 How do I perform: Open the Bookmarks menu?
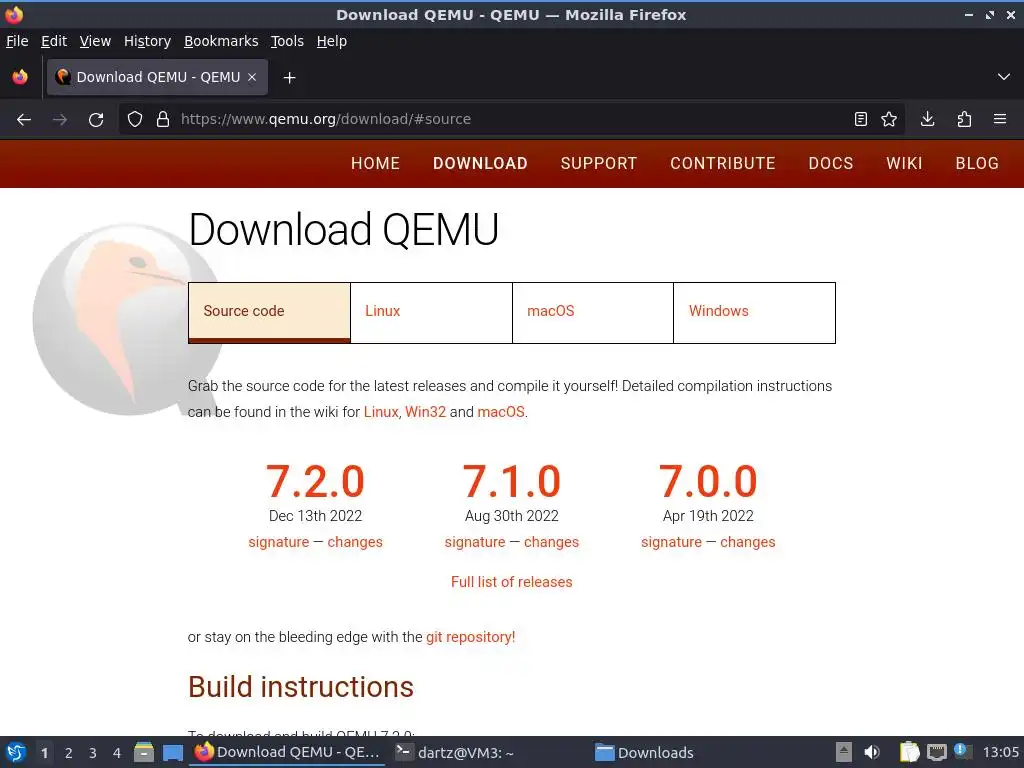tap(221, 41)
